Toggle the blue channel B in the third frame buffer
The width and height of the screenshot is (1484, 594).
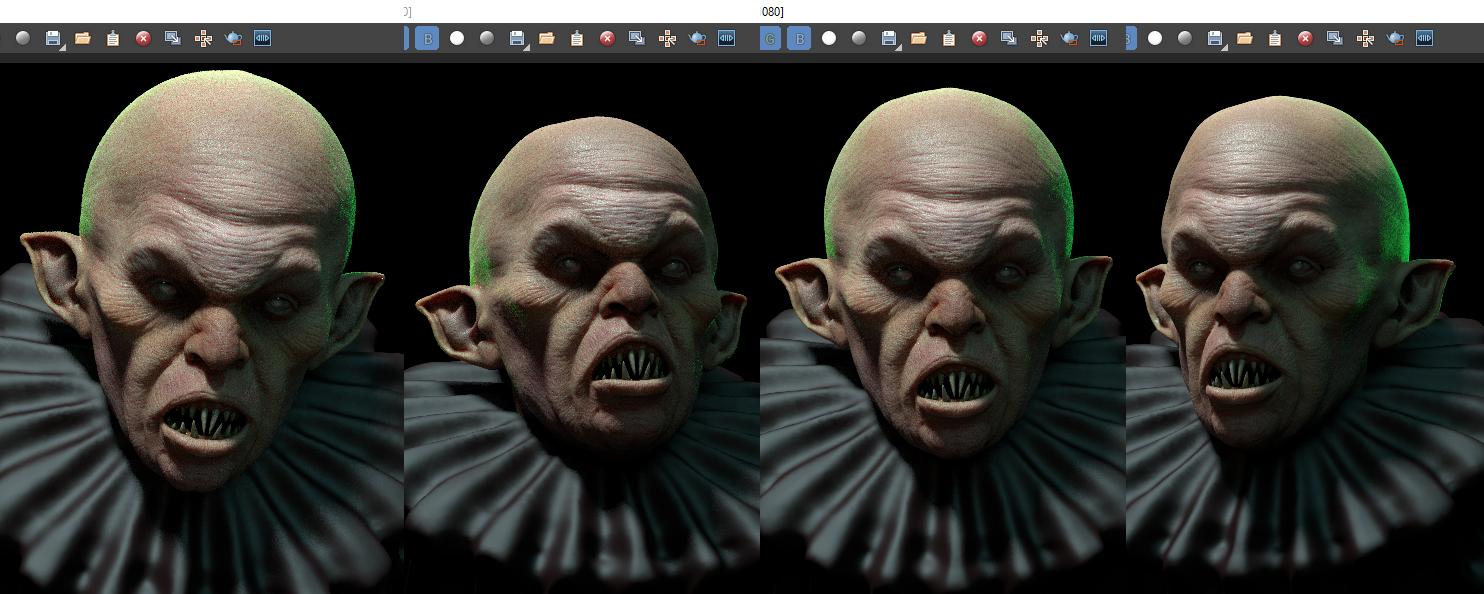pyautogui.click(x=799, y=39)
